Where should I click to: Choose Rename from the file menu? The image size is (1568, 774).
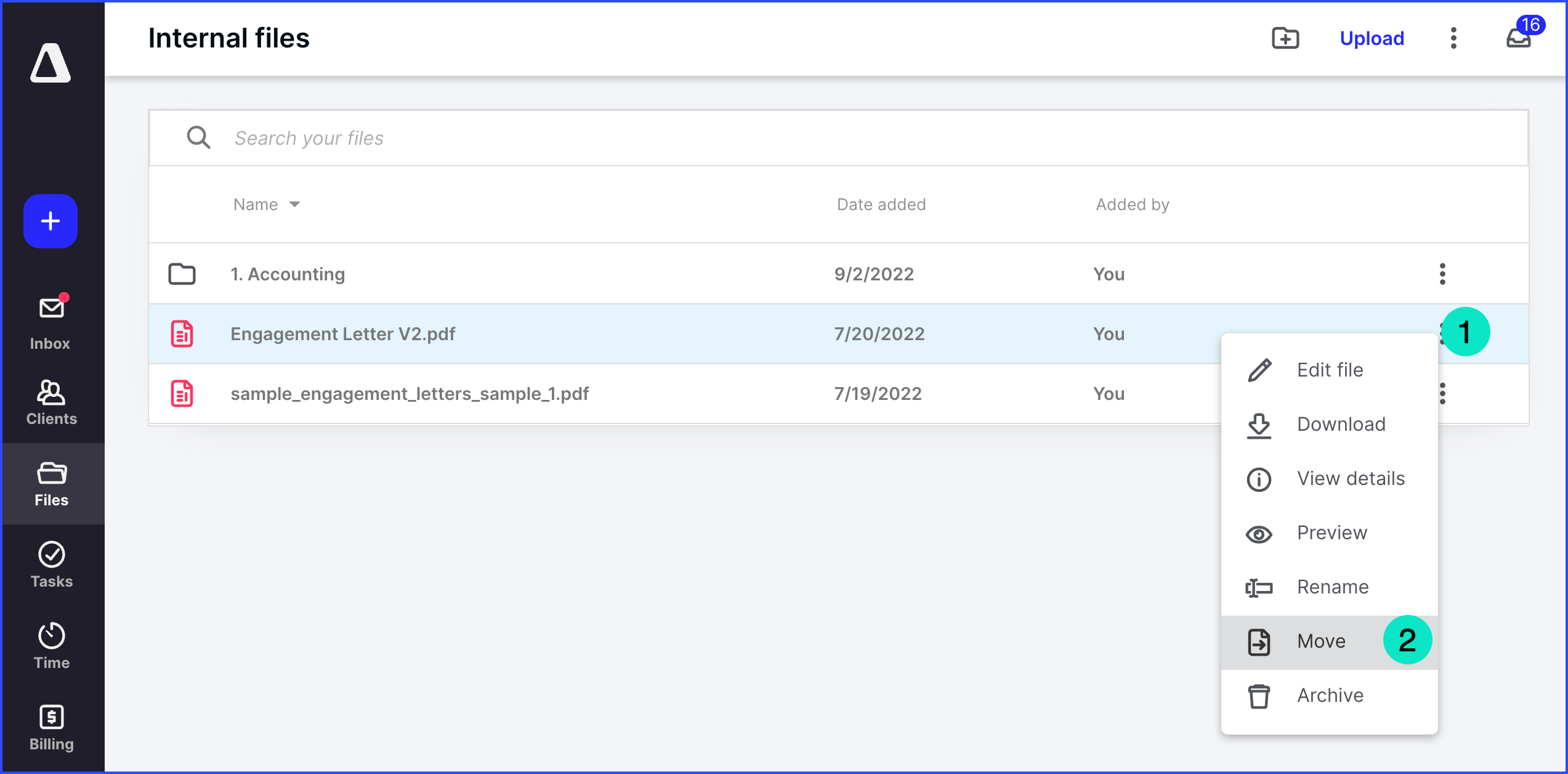click(x=1332, y=587)
